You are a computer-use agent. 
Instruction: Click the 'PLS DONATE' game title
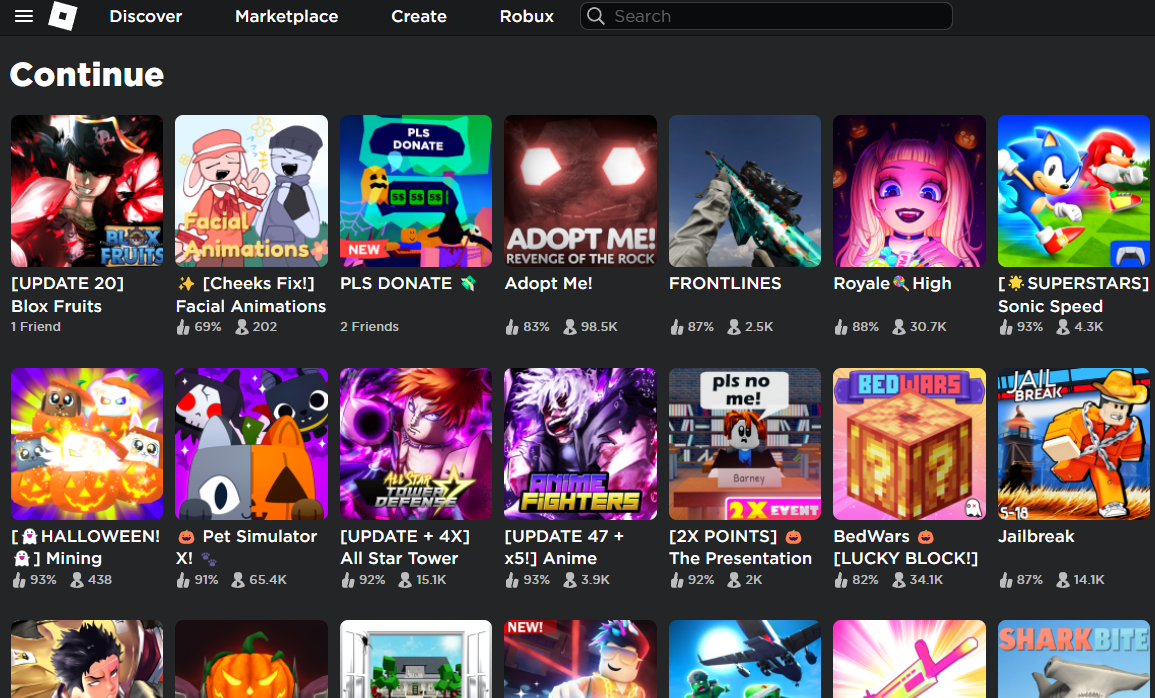pyautogui.click(x=409, y=283)
